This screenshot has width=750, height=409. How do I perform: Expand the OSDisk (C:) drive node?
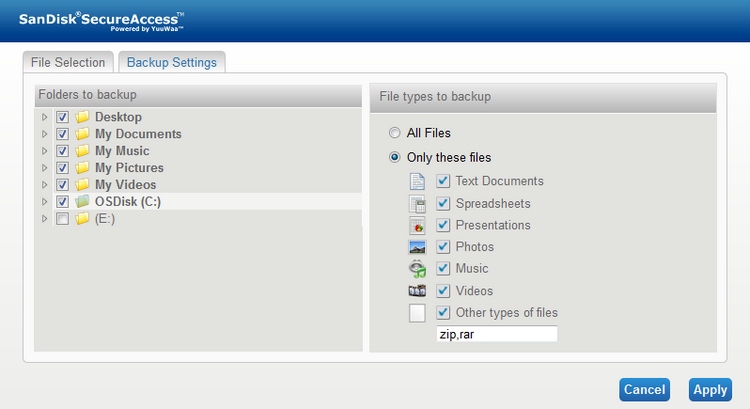coord(44,202)
